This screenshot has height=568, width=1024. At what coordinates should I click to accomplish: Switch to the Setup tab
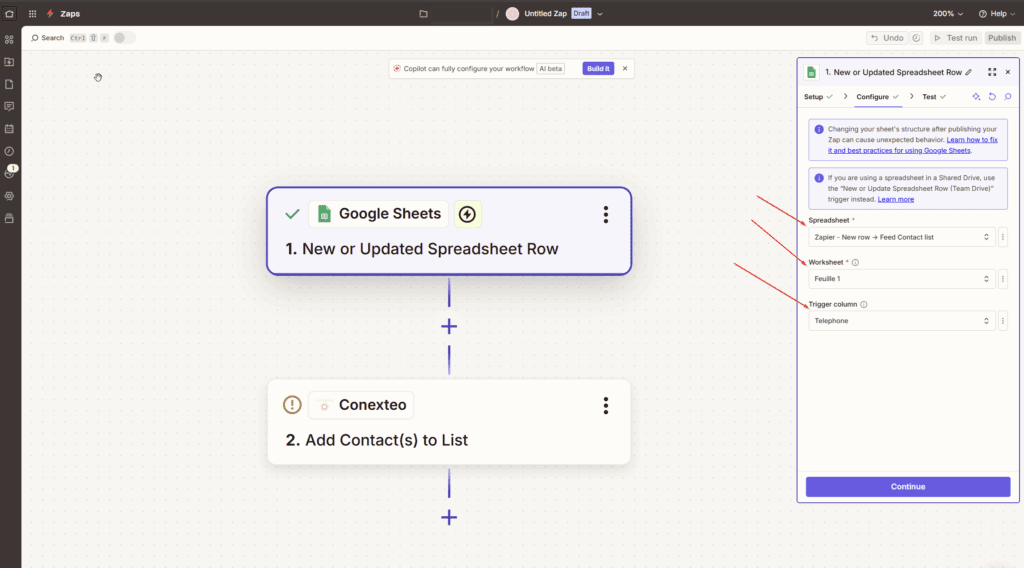click(818, 97)
